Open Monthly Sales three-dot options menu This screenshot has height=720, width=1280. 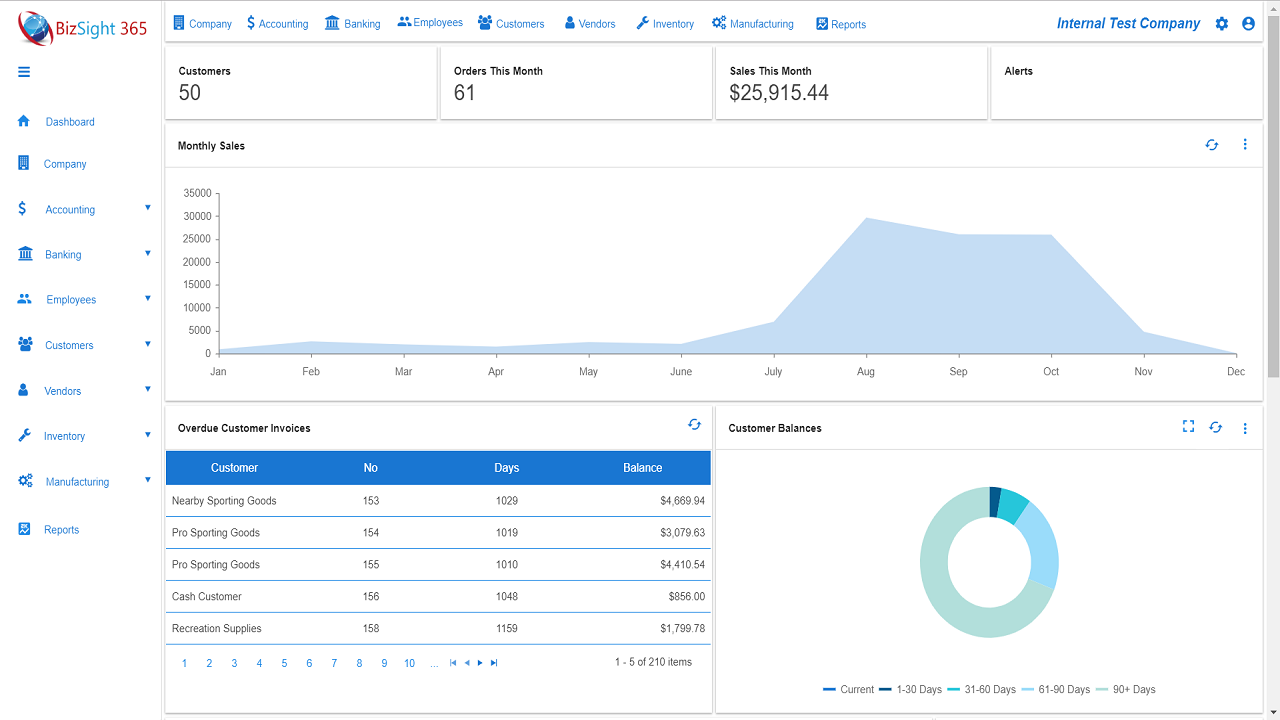coord(1245,145)
